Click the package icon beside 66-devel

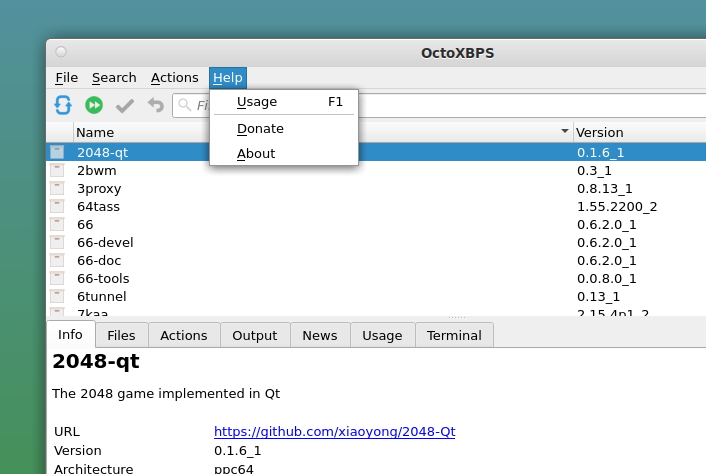57,242
